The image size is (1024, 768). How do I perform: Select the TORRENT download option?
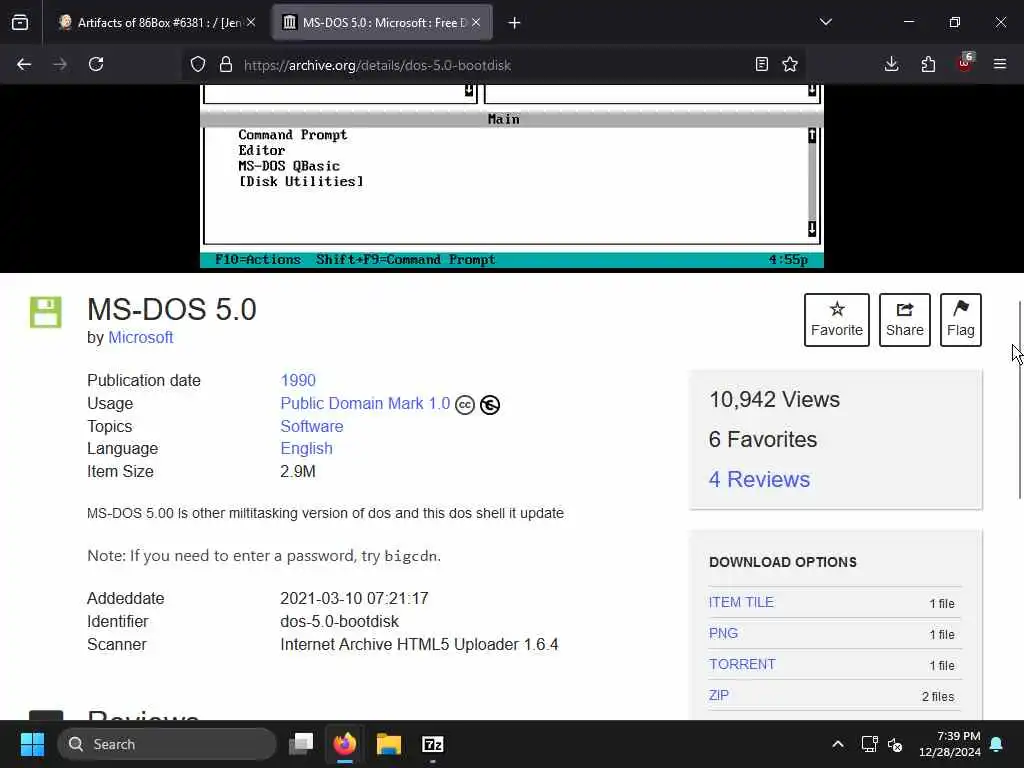click(x=742, y=664)
